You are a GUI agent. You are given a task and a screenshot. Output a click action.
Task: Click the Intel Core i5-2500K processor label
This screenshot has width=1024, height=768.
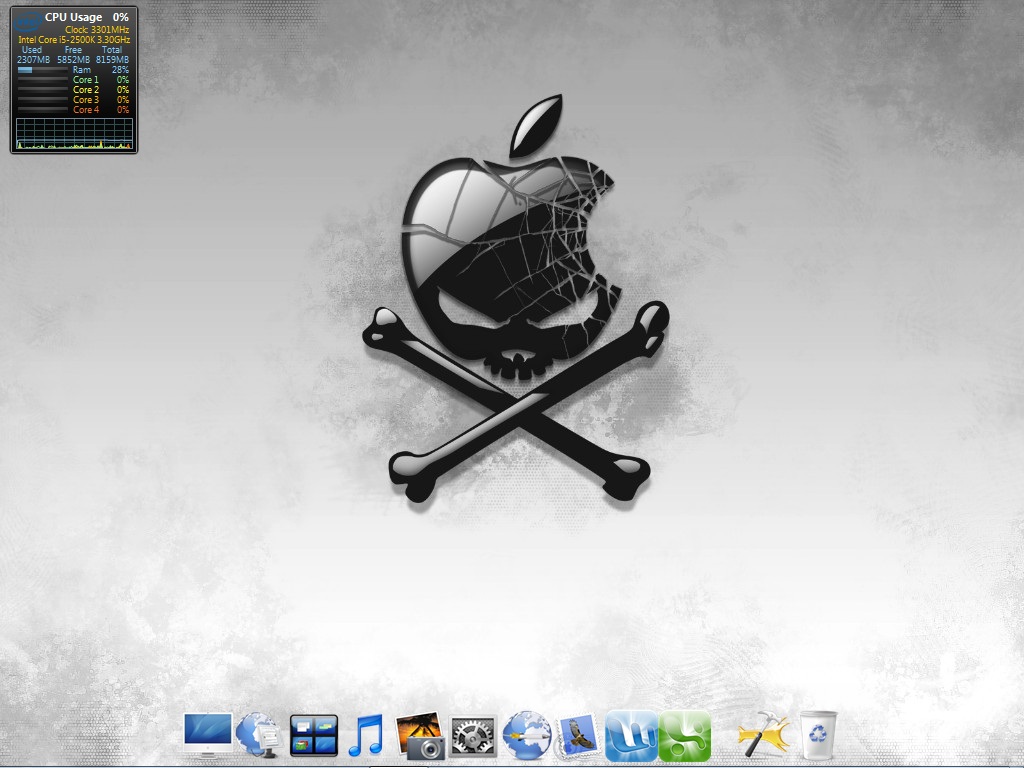click(x=74, y=40)
